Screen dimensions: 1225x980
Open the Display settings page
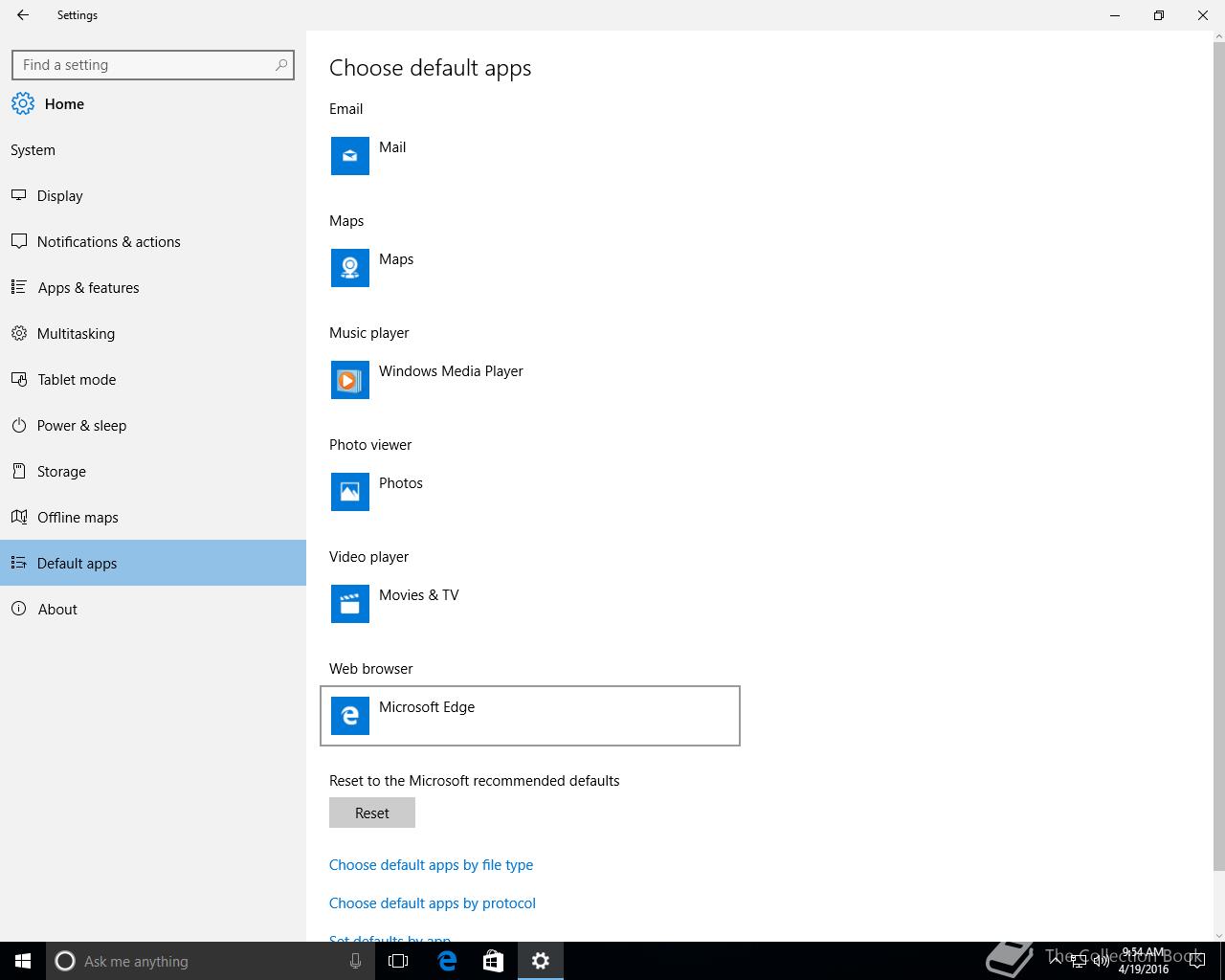153,195
